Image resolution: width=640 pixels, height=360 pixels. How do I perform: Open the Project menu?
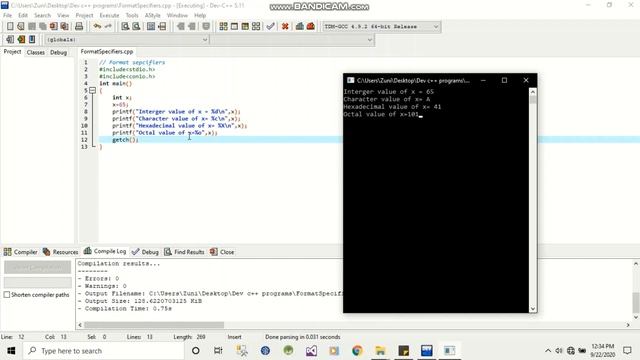coord(84,15)
